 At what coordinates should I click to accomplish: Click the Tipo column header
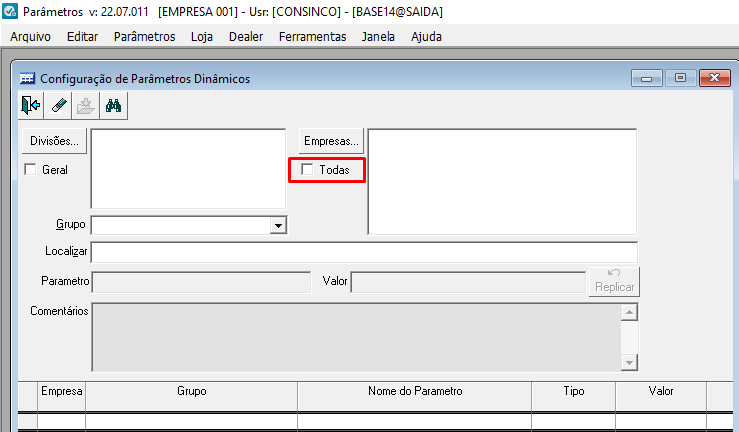(574, 396)
